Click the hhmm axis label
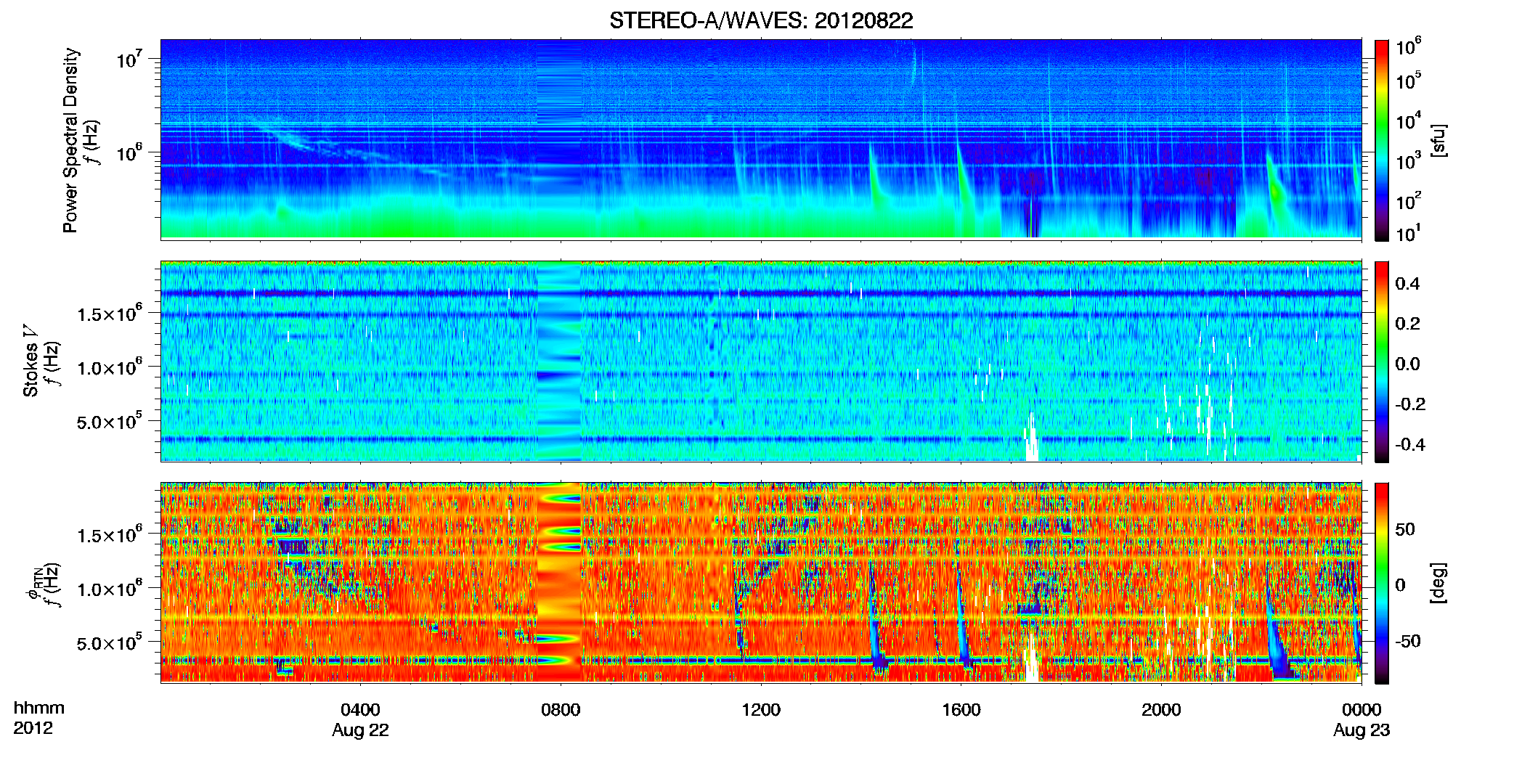1522x784 pixels. point(39,708)
